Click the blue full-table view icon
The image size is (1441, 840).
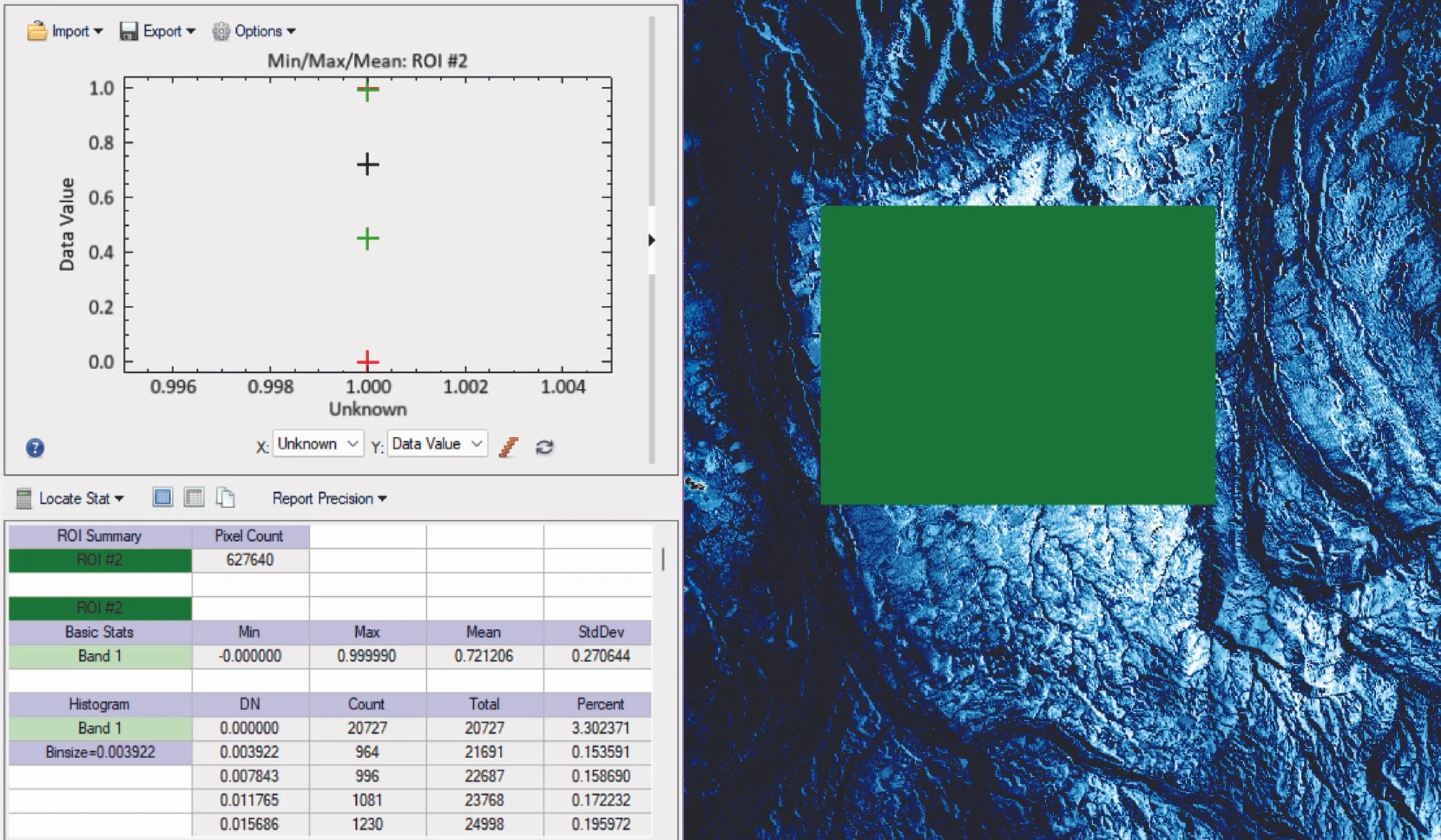163,497
